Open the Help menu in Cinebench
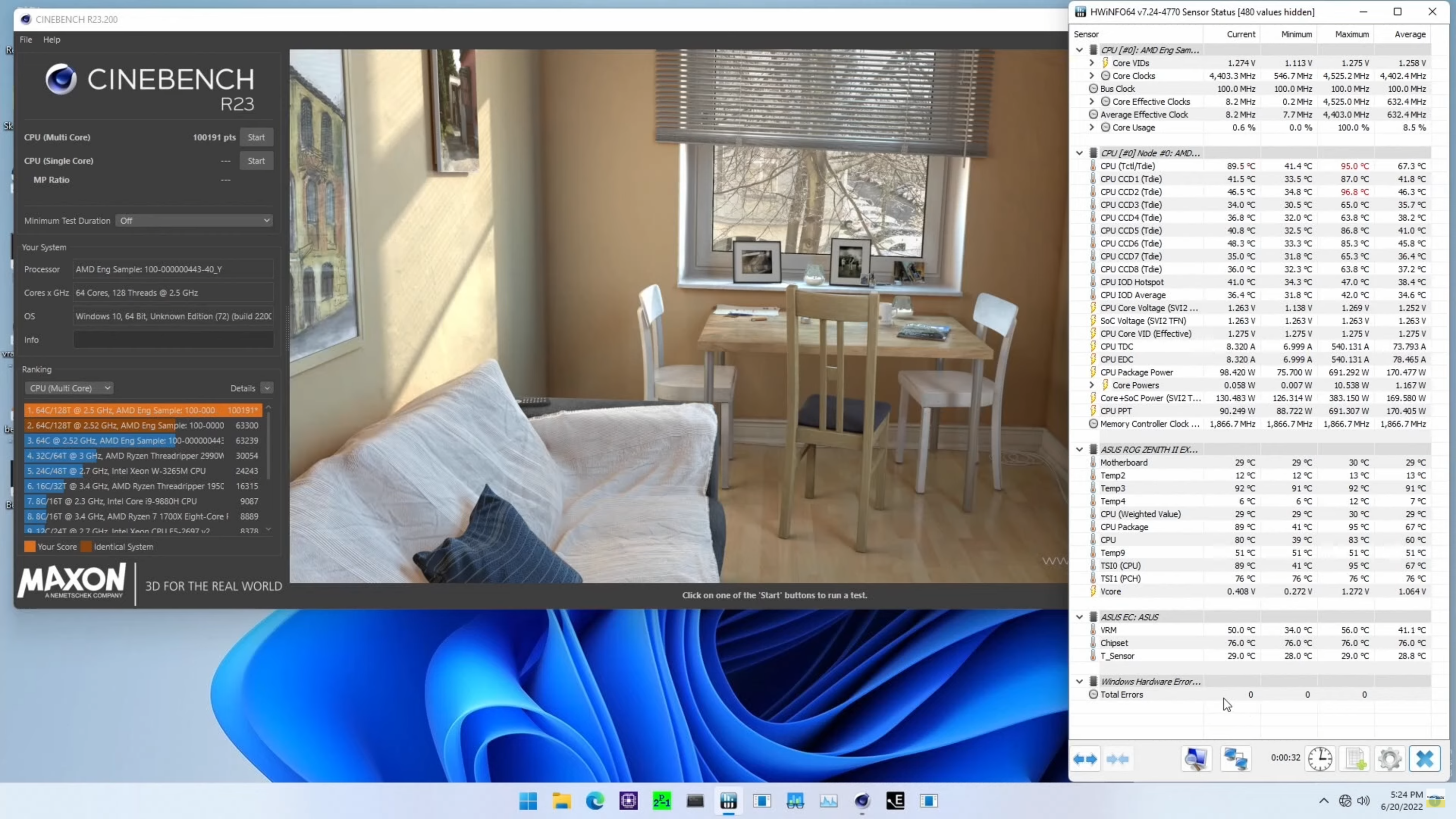Viewport: 1456px width, 819px height. click(x=51, y=40)
